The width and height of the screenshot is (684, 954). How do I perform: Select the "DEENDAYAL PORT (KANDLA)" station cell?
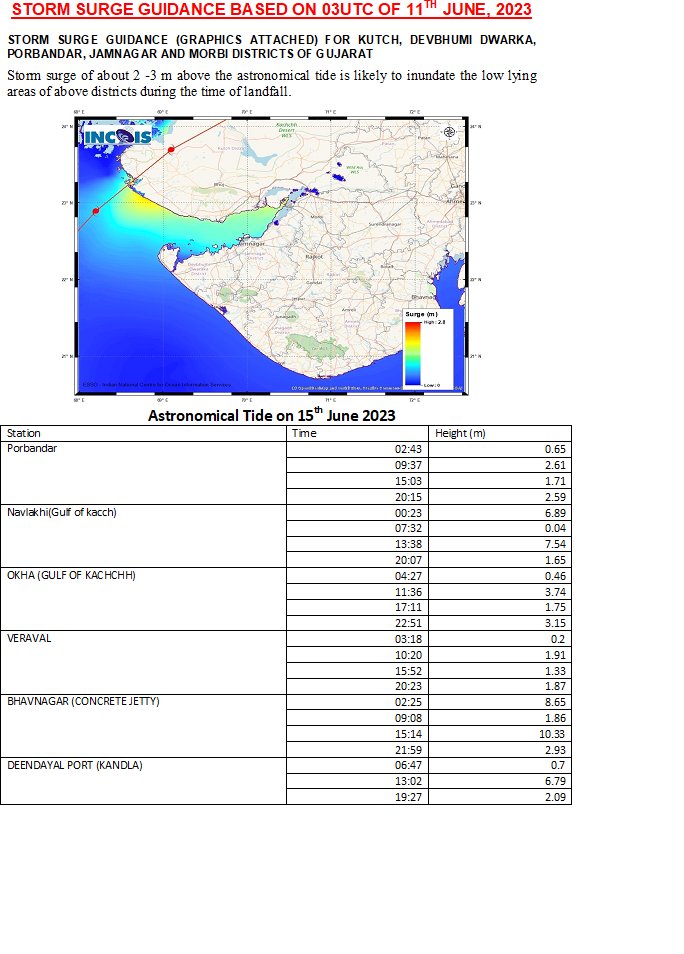tap(144, 781)
